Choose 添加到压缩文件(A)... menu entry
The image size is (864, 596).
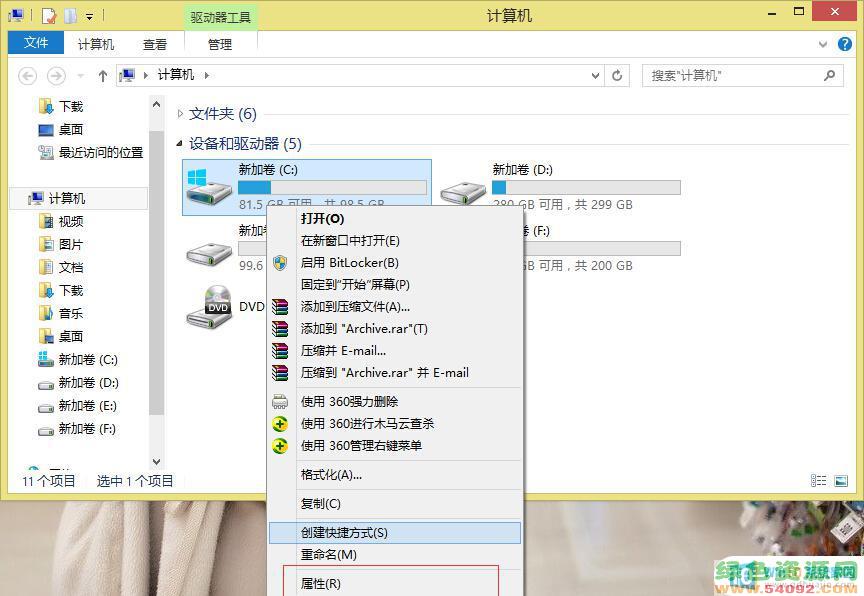[x=395, y=307]
